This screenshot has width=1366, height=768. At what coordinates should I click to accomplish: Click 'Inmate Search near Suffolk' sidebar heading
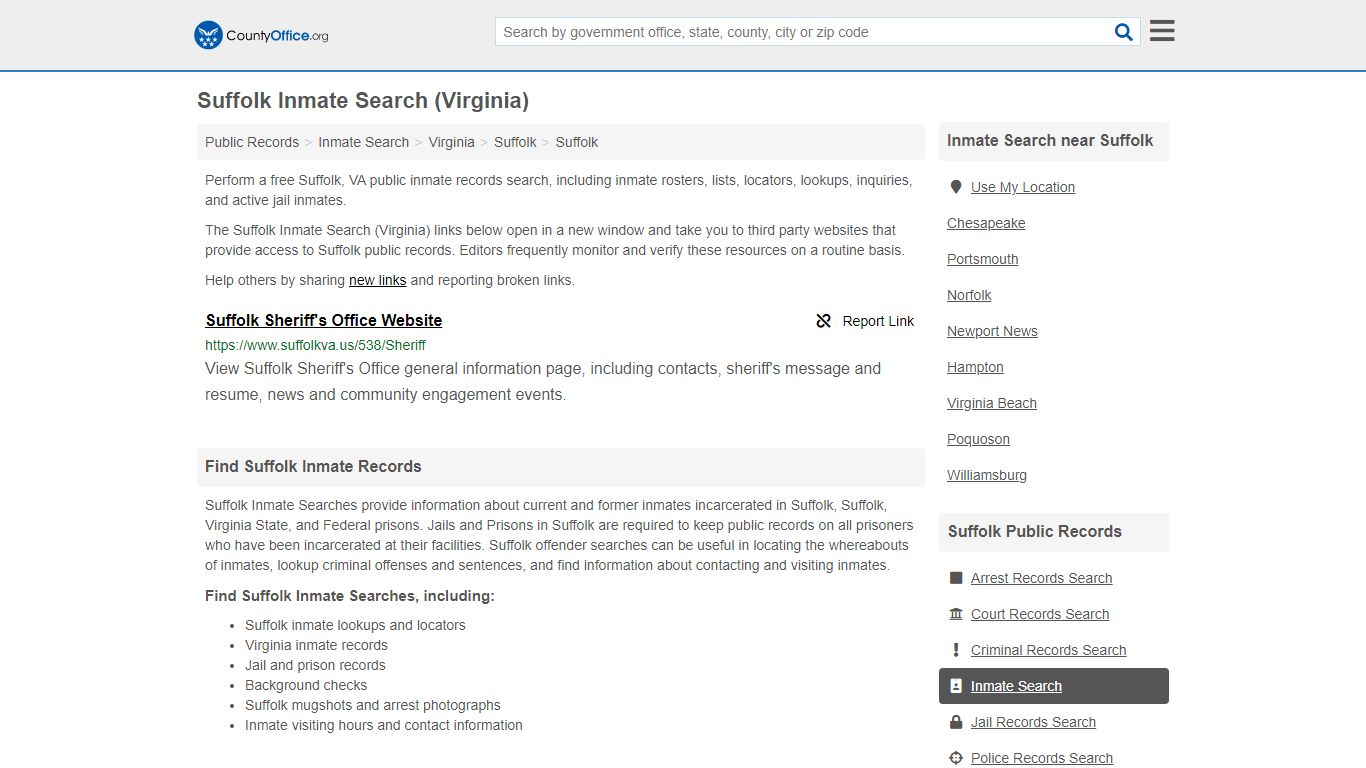tap(1050, 141)
